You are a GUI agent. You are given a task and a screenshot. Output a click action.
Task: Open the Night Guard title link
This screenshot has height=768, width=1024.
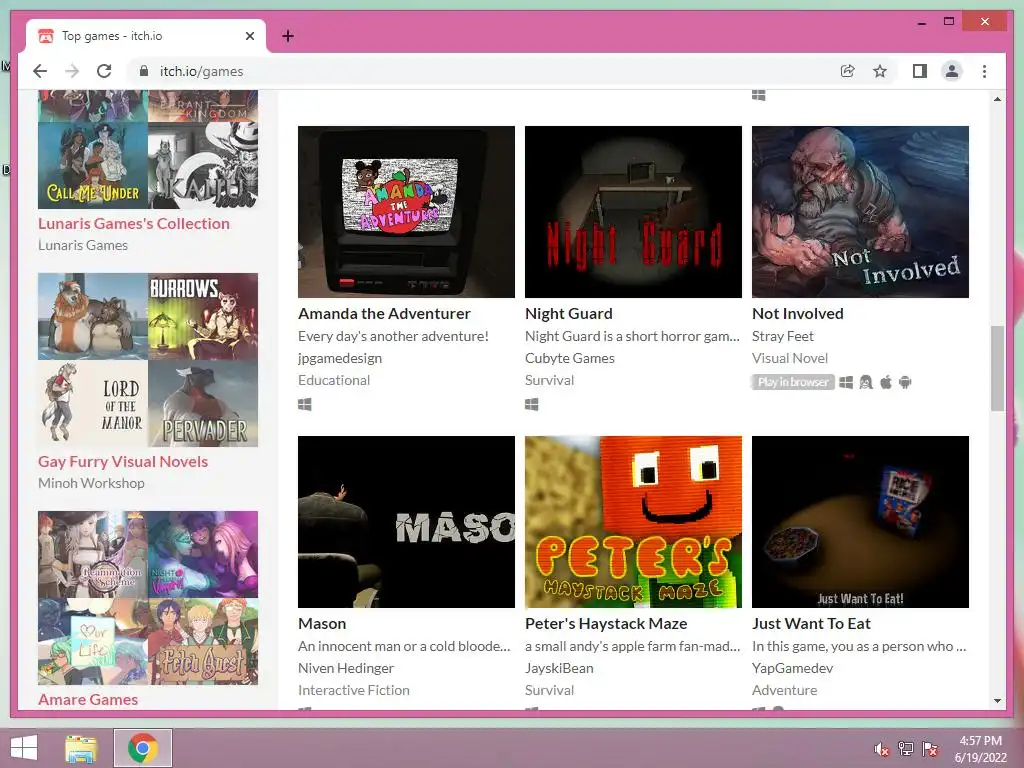click(x=569, y=313)
